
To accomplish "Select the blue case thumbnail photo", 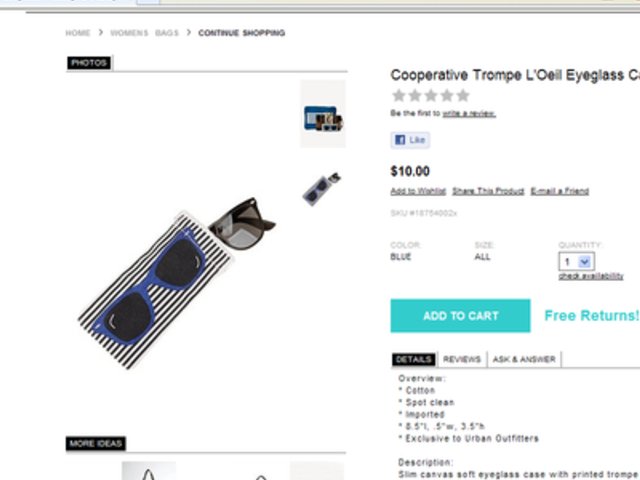I will click(323, 114).
